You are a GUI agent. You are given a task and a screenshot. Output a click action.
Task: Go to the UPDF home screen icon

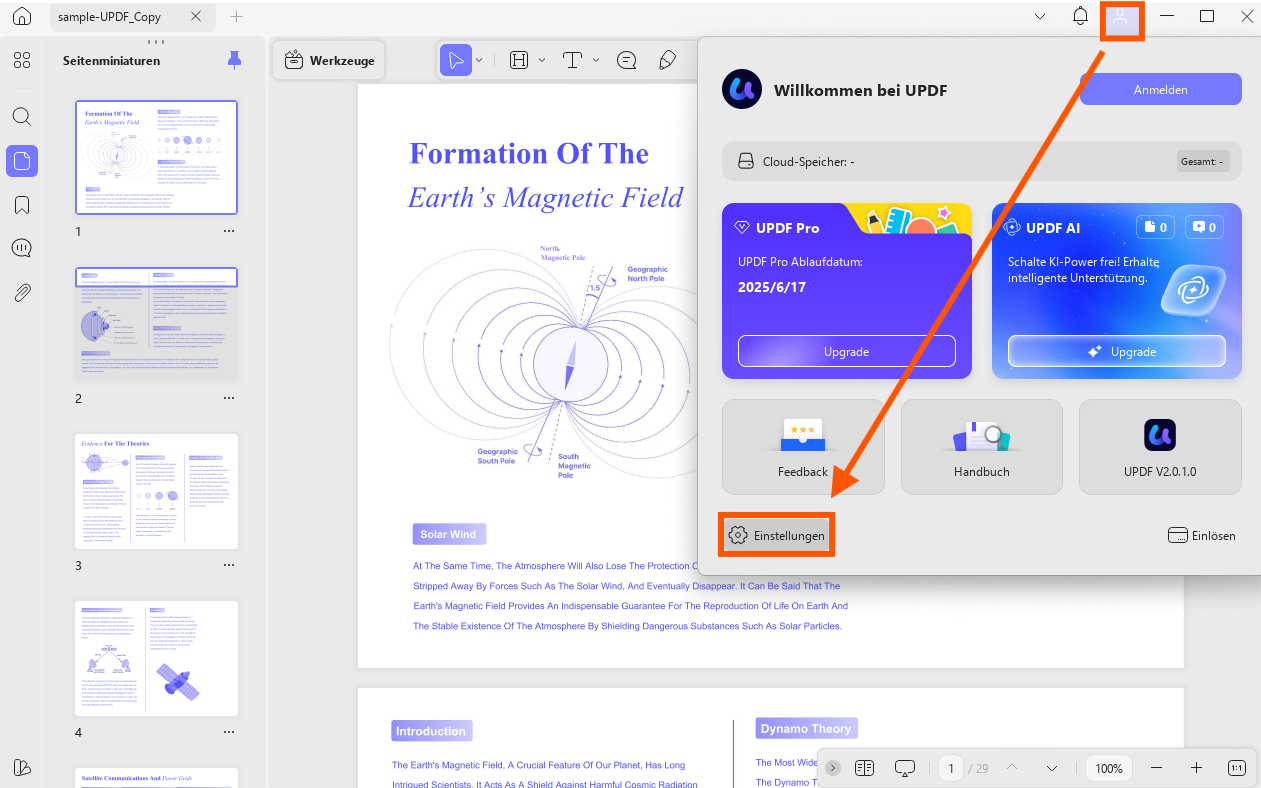point(22,17)
